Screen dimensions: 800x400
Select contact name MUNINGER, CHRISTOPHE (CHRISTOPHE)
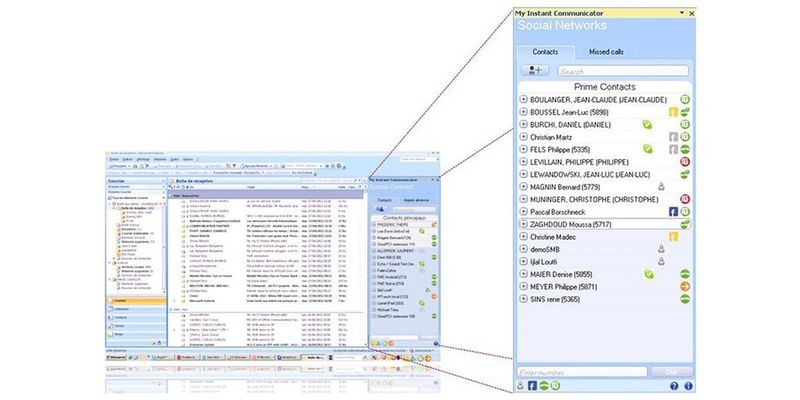pyautogui.click(x=594, y=199)
